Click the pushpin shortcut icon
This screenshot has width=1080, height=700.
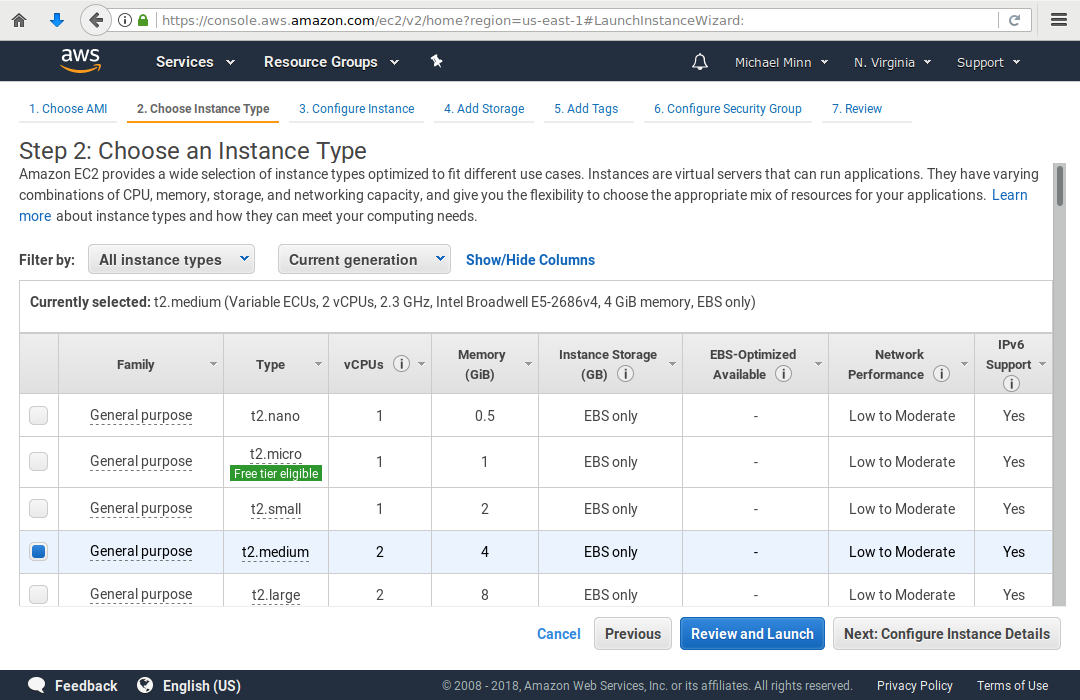point(436,61)
